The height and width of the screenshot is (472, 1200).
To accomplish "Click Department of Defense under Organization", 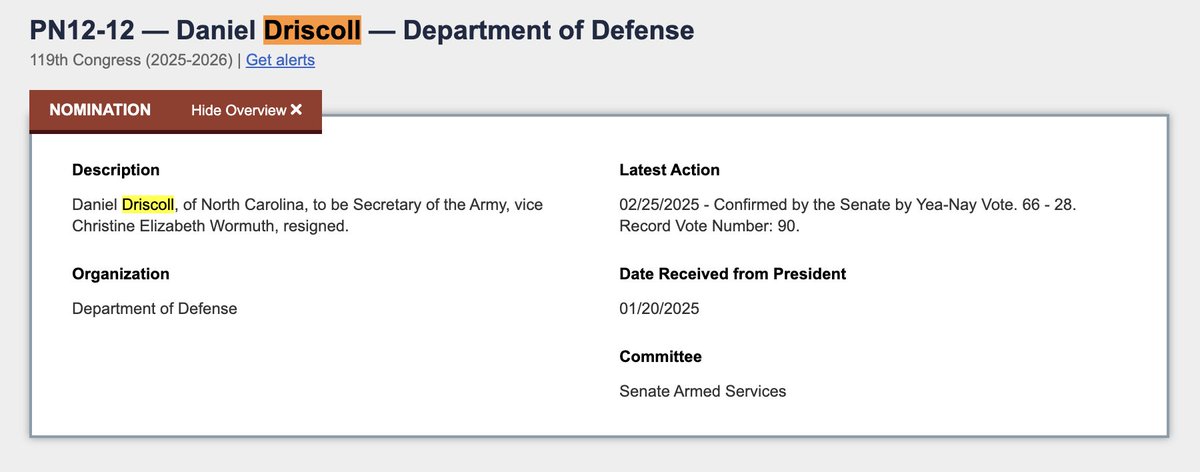I will click(154, 308).
